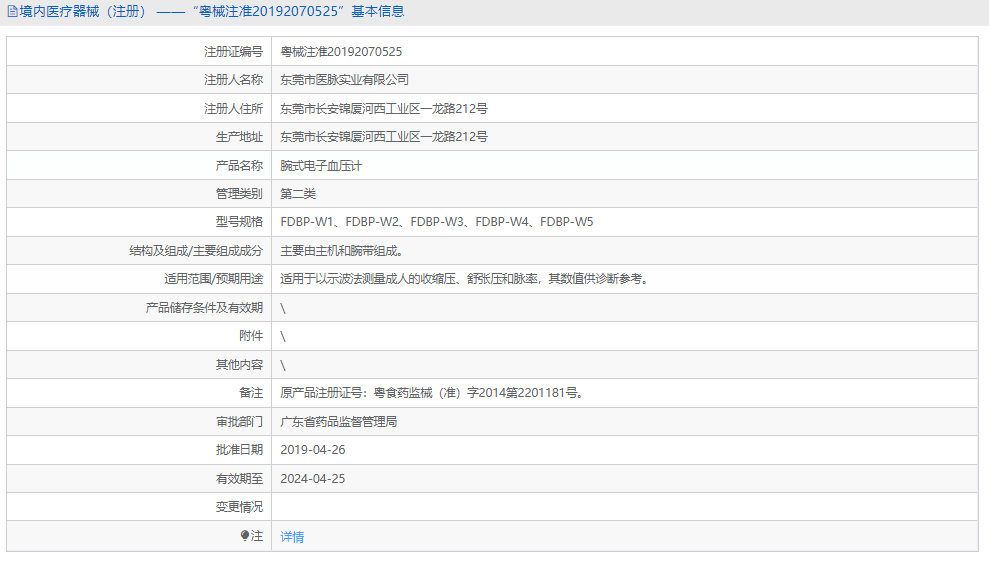Select registration number 粤械注准20192070525 in table
The height and width of the screenshot is (561, 989).
point(341,52)
